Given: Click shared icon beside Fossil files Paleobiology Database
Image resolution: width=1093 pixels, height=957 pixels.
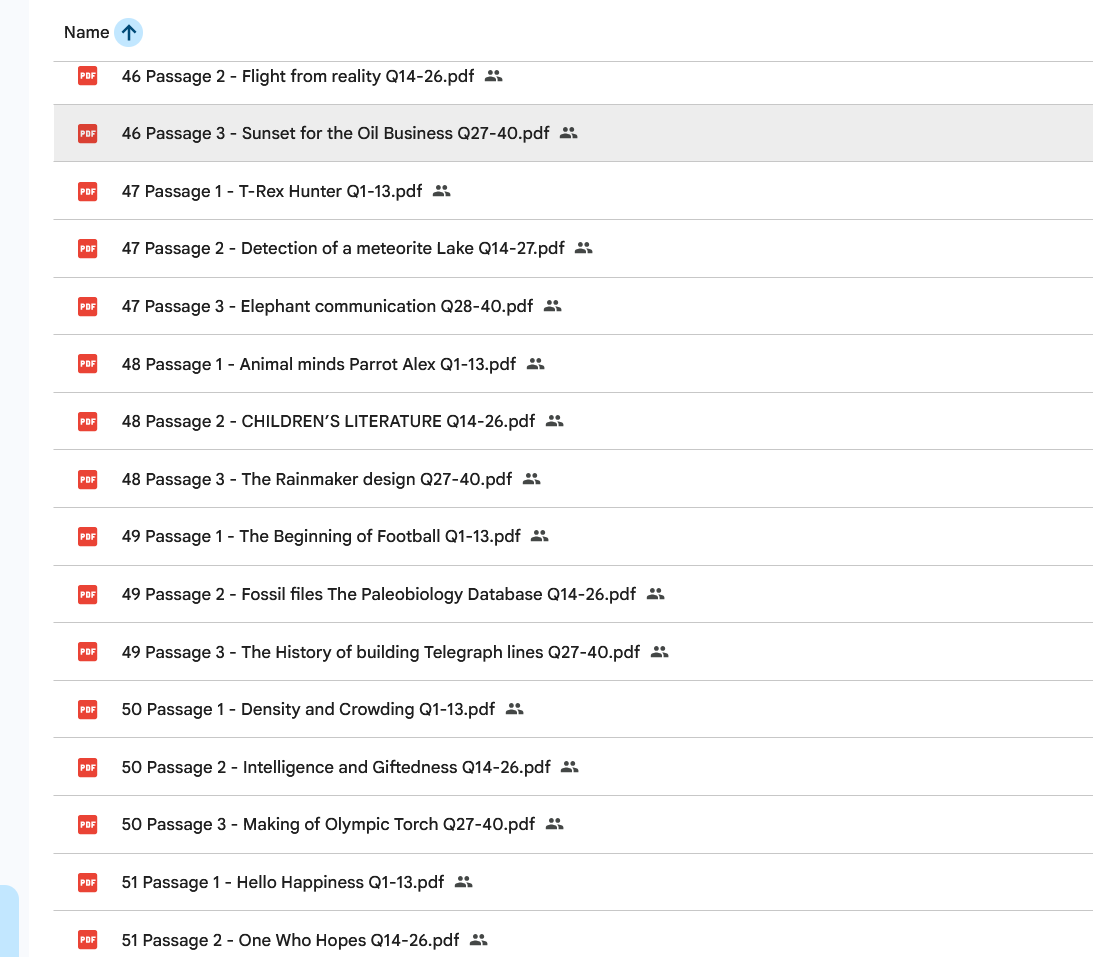Looking at the screenshot, I should pyautogui.click(x=655, y=594).
